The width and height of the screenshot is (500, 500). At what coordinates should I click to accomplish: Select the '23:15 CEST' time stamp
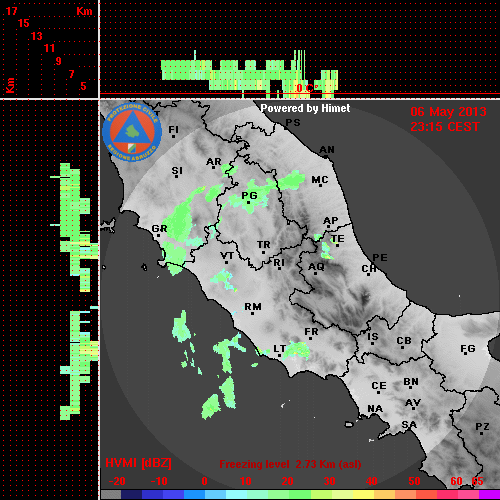point(445,127)
